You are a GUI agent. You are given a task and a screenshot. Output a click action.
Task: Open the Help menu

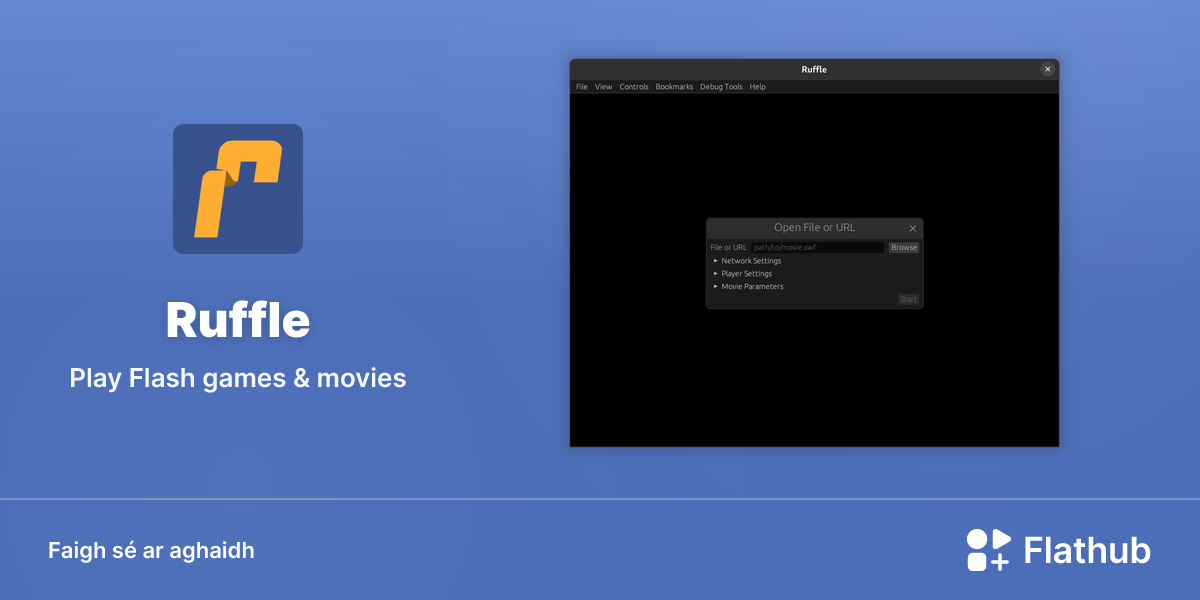tap(758, 87)
